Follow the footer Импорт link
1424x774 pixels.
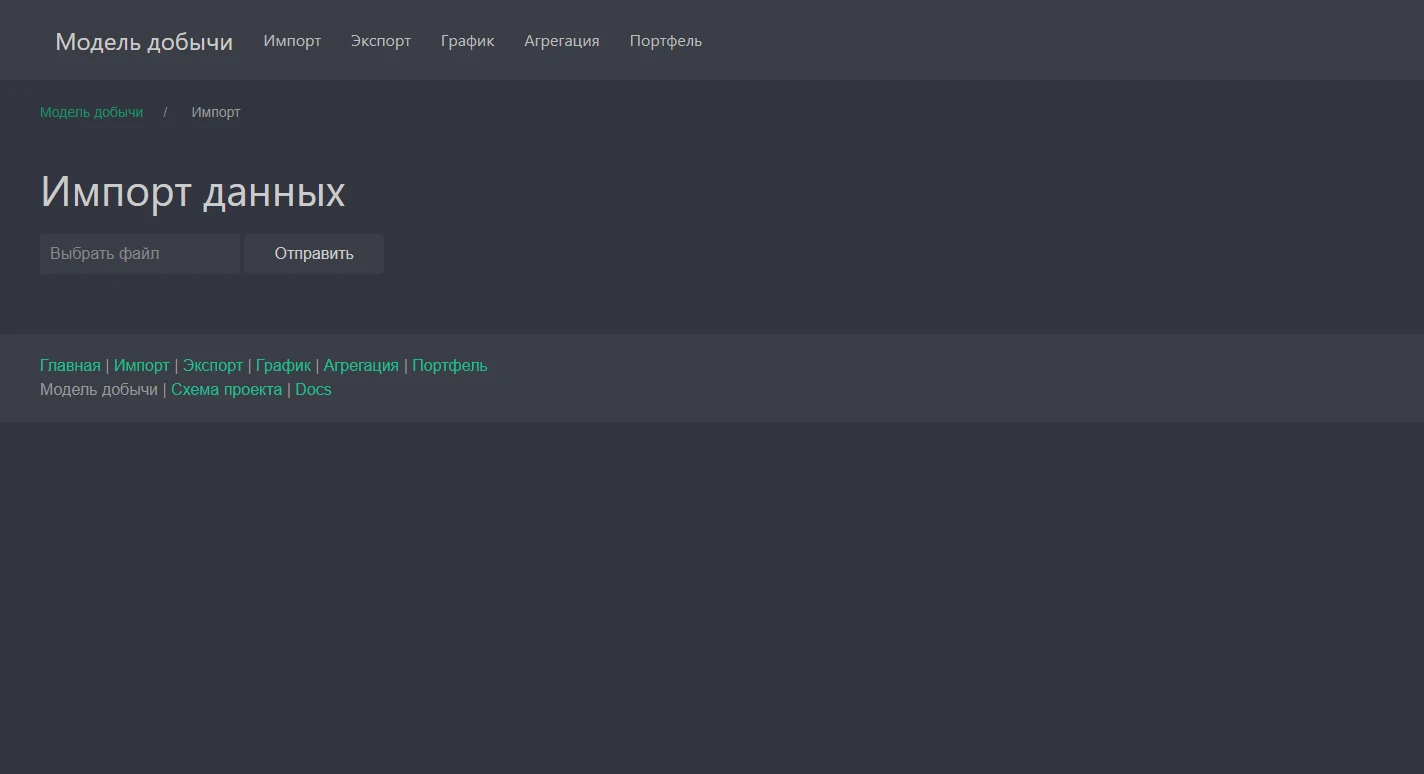click(x=141, y=366)
